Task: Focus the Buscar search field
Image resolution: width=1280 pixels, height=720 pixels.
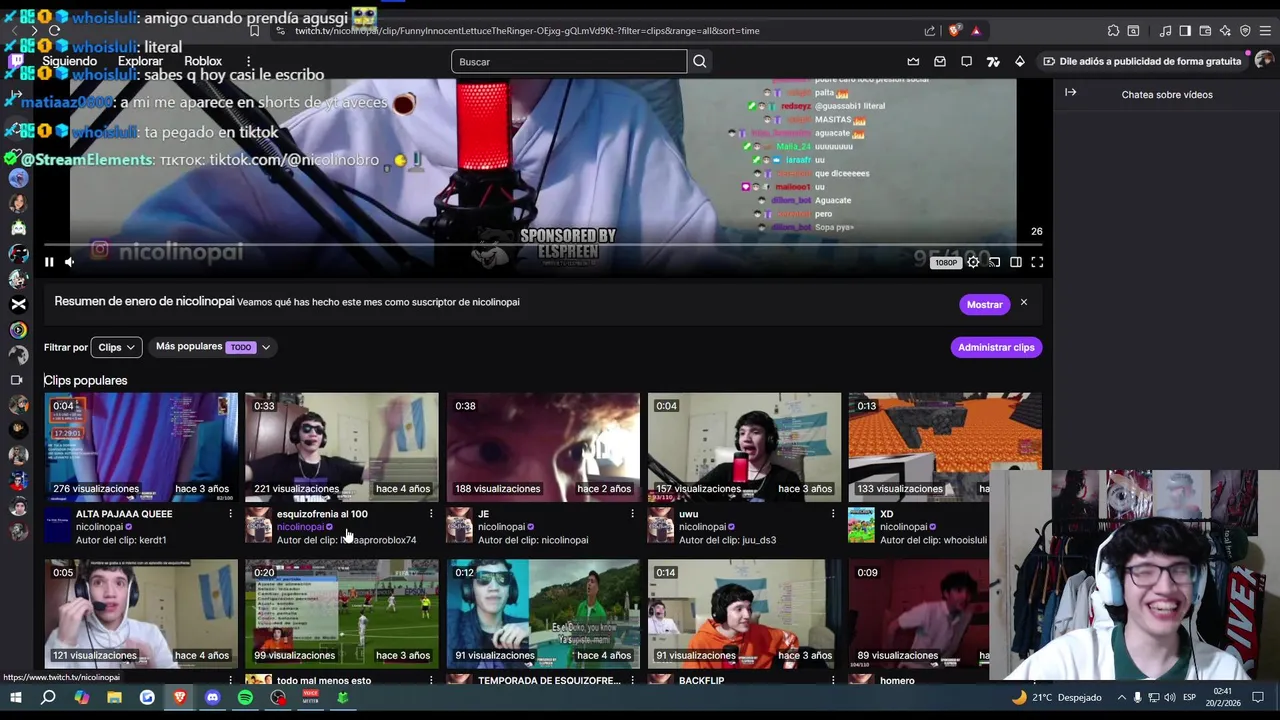Action: [x=569, y=61]
